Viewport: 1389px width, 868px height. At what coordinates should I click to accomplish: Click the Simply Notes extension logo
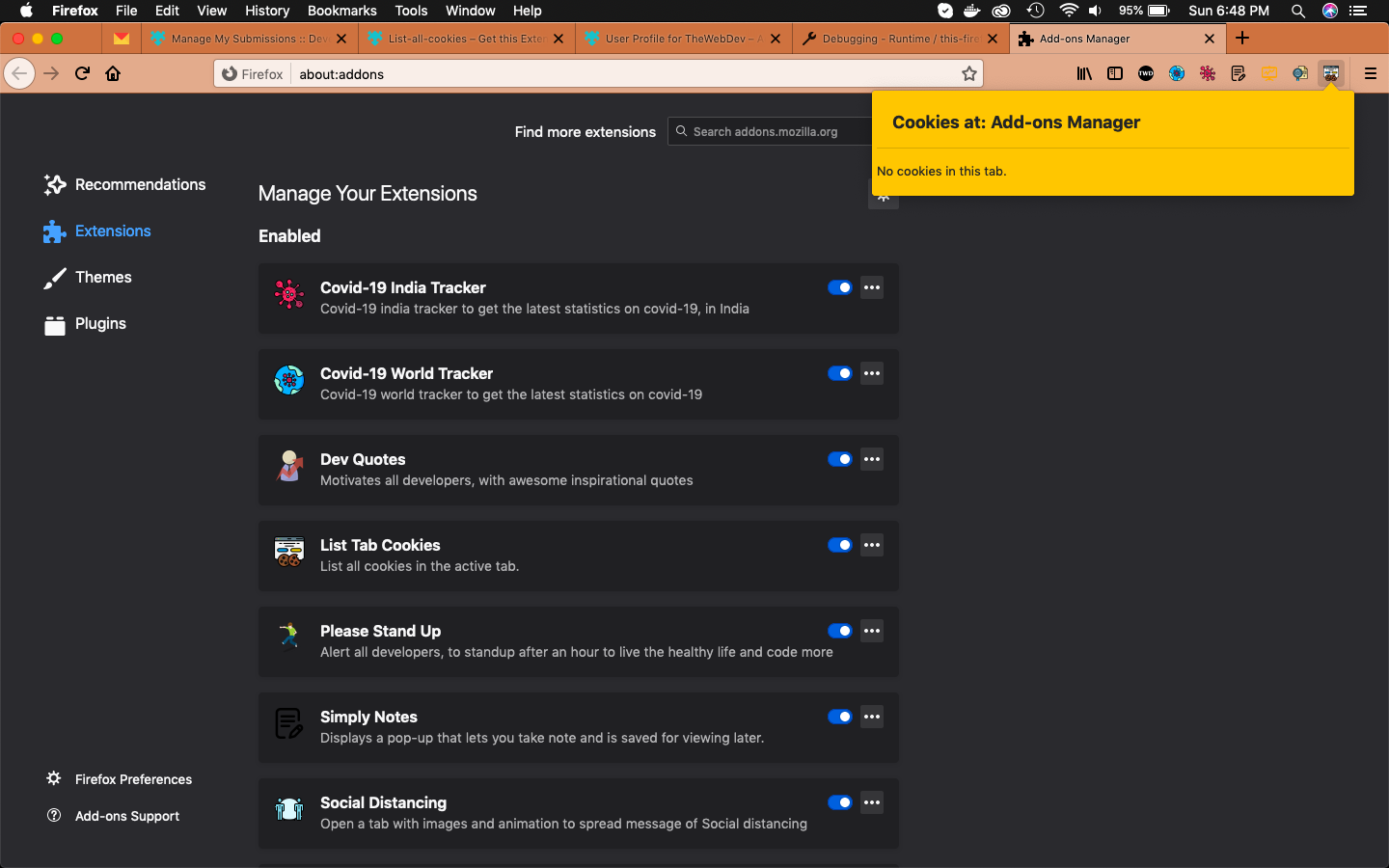(x=289, y=722)
